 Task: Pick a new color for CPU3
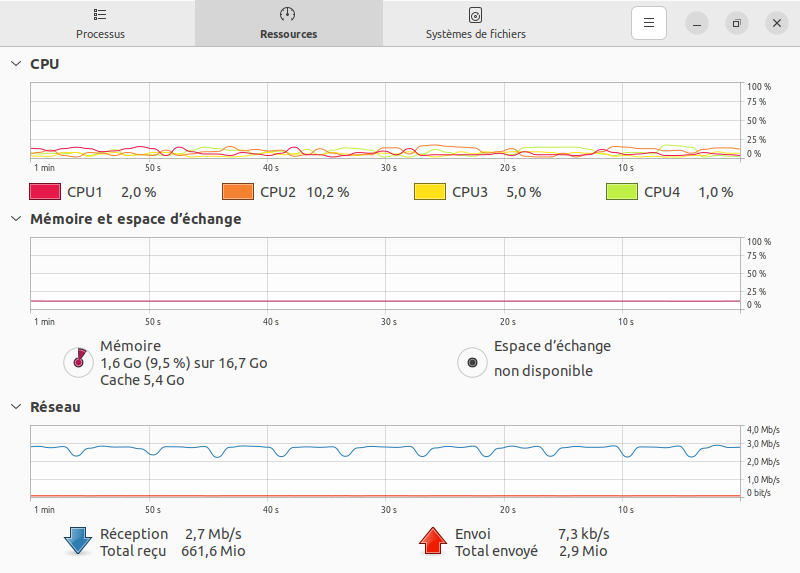point(429,192)
